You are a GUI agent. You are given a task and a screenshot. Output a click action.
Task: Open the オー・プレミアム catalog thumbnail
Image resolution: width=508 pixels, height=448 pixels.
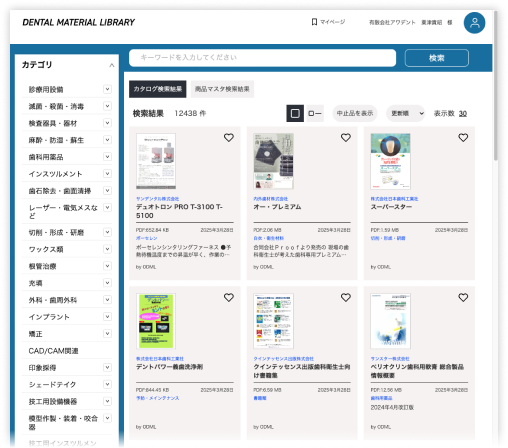(x=273, y=161)
